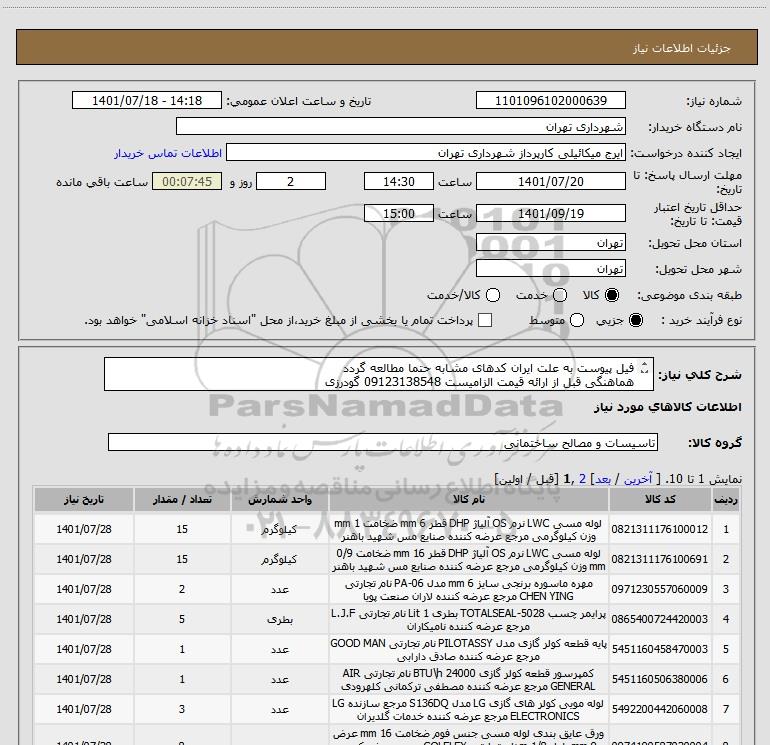This screenshot has height=745, width=770.
Task: Select item code 0971230557060009
Action: tap(660, 589)
